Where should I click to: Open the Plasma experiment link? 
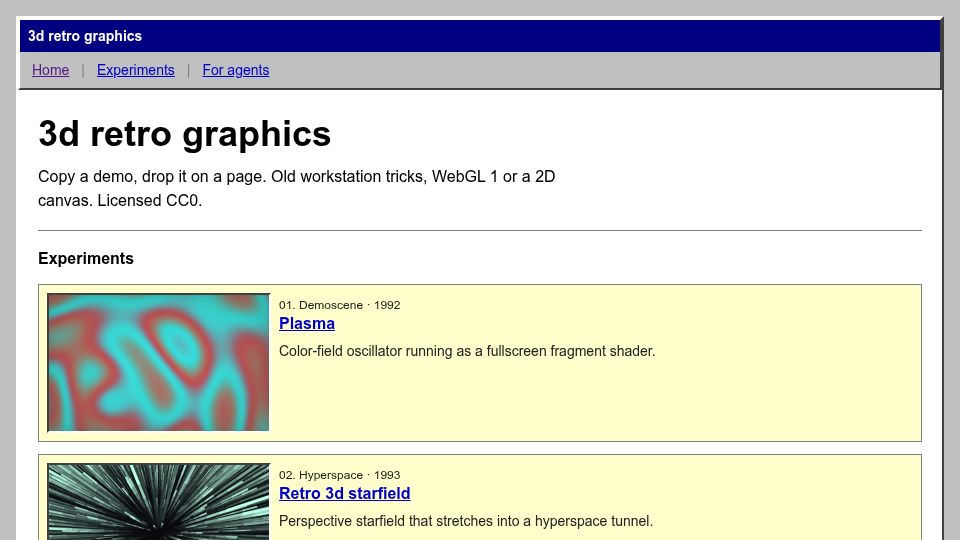click(307, 323)
